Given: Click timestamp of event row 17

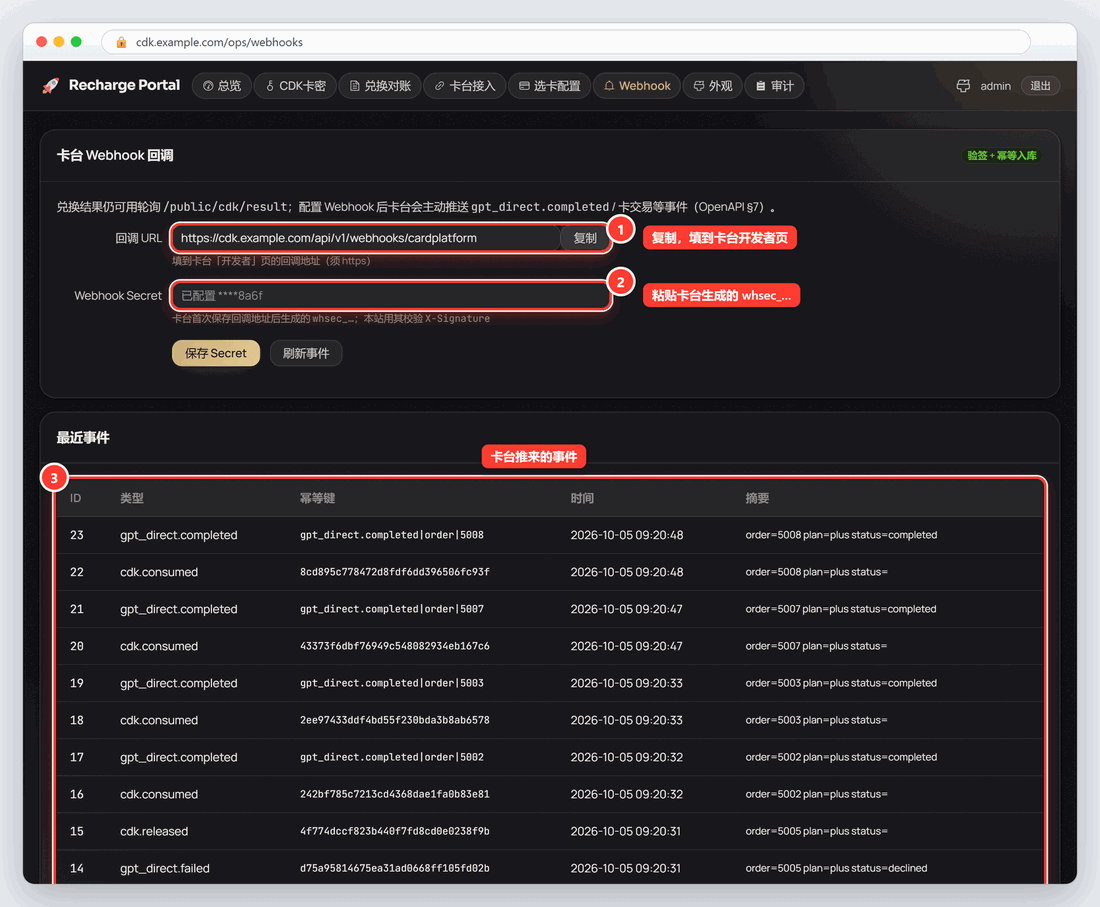Looking at the screenshot, I should (x=626, y=757).
